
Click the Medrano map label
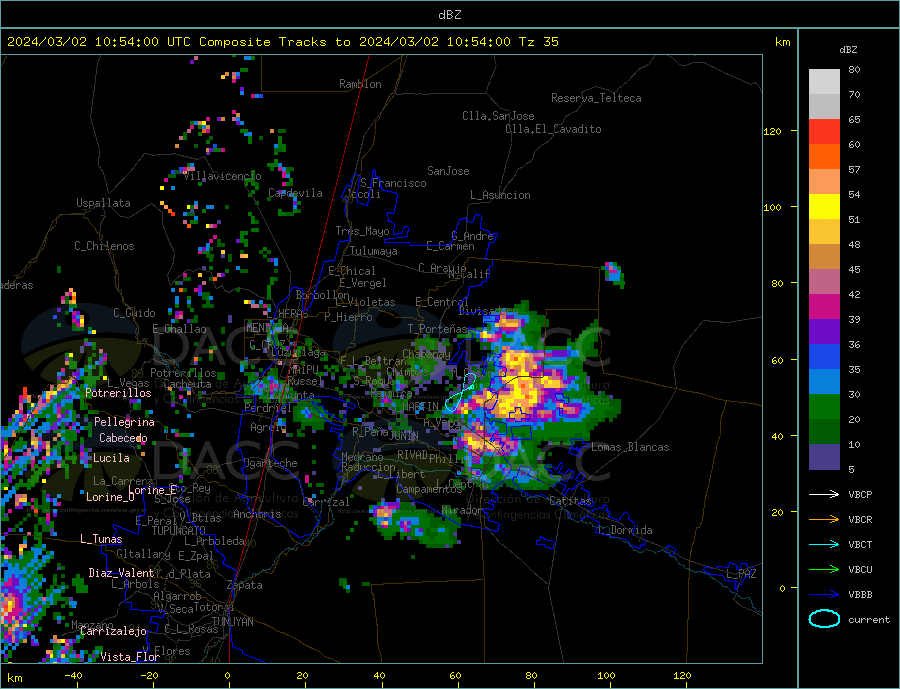click(x=362, y=458)
